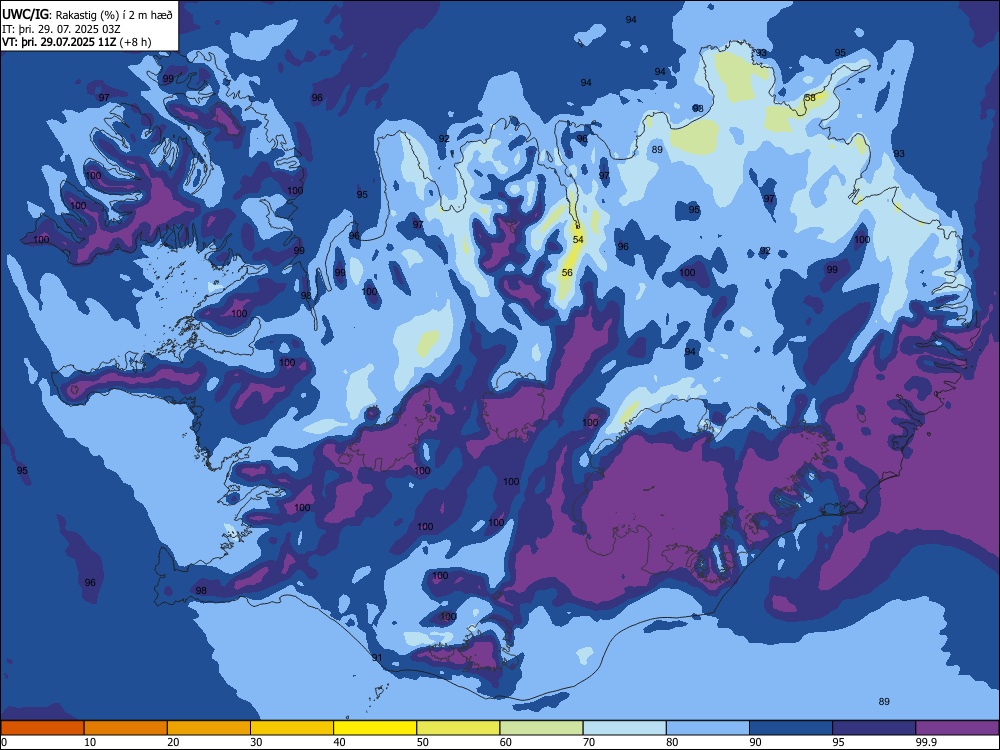The height and width of the screenshot is (750, 1000).
Task: Click the 90–95 medium blue legend swatch
Action: click(791, 728)
